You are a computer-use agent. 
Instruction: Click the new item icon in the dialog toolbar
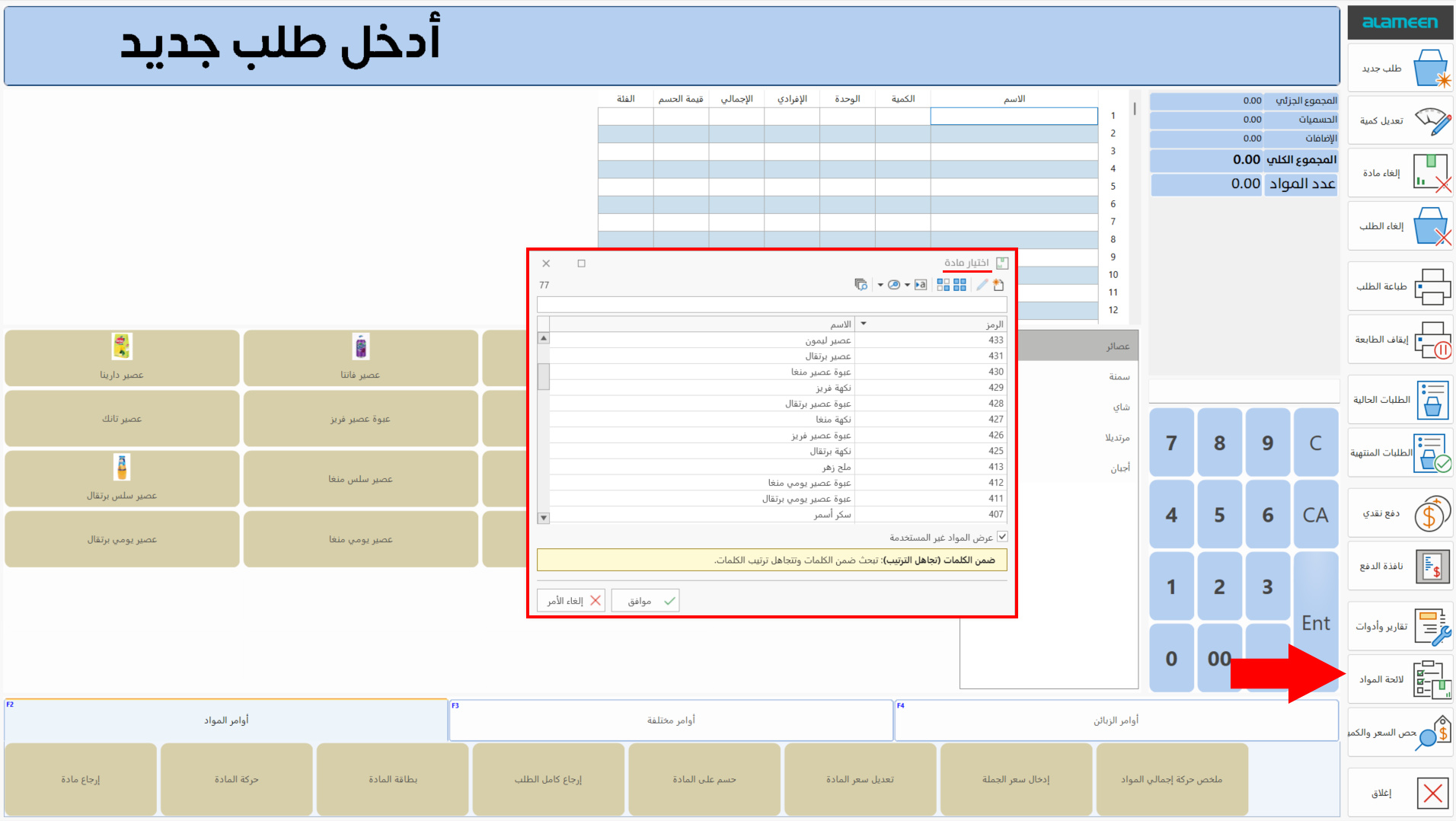[x=998, y=285]
